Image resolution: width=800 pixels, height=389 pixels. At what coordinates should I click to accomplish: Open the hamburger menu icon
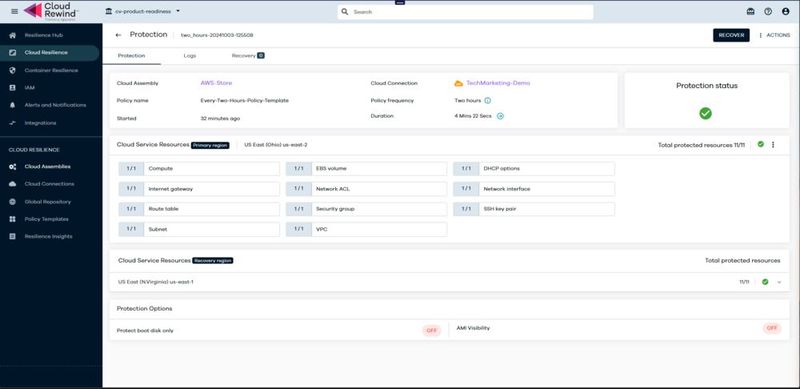pyautogui.click(x=14, y=11)
